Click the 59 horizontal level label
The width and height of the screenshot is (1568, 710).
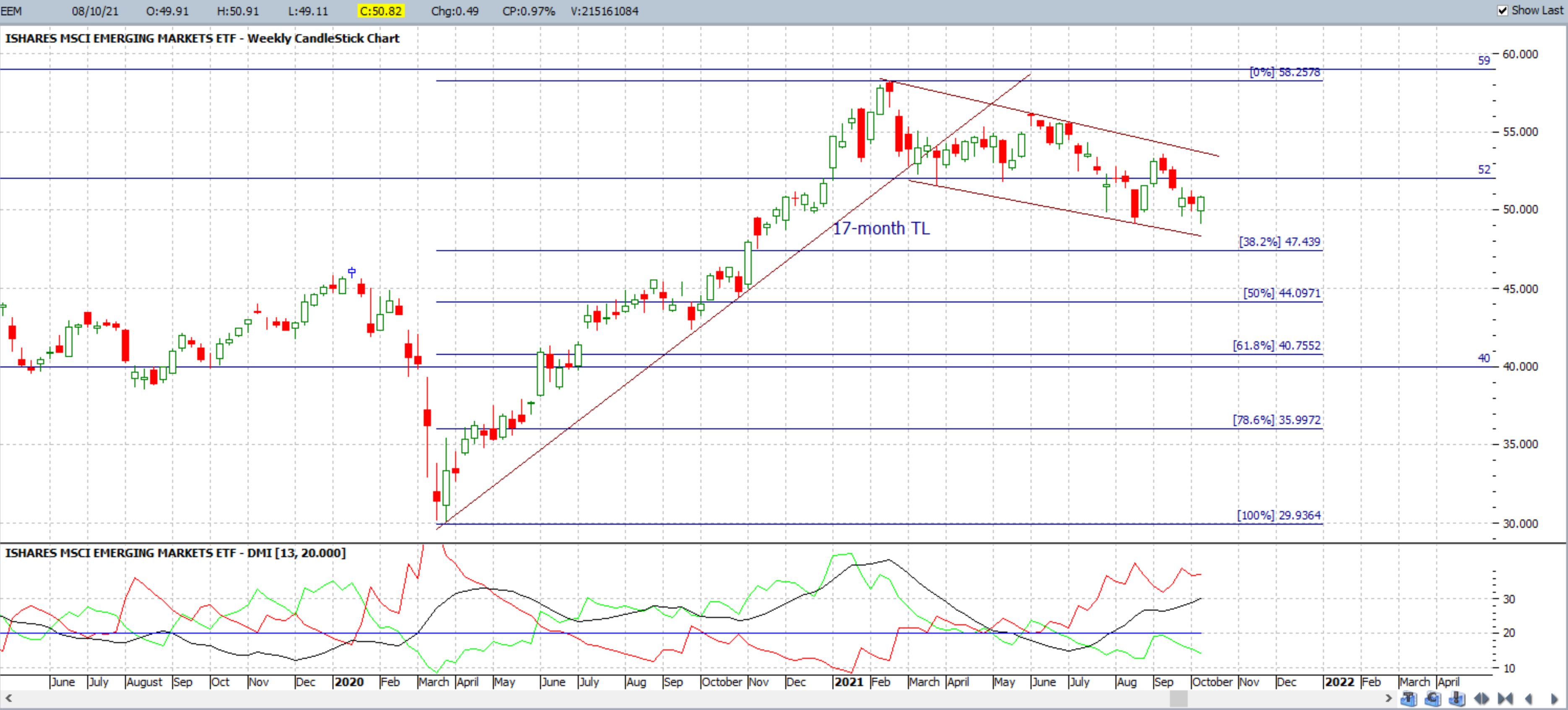(x=1484, y=61)
